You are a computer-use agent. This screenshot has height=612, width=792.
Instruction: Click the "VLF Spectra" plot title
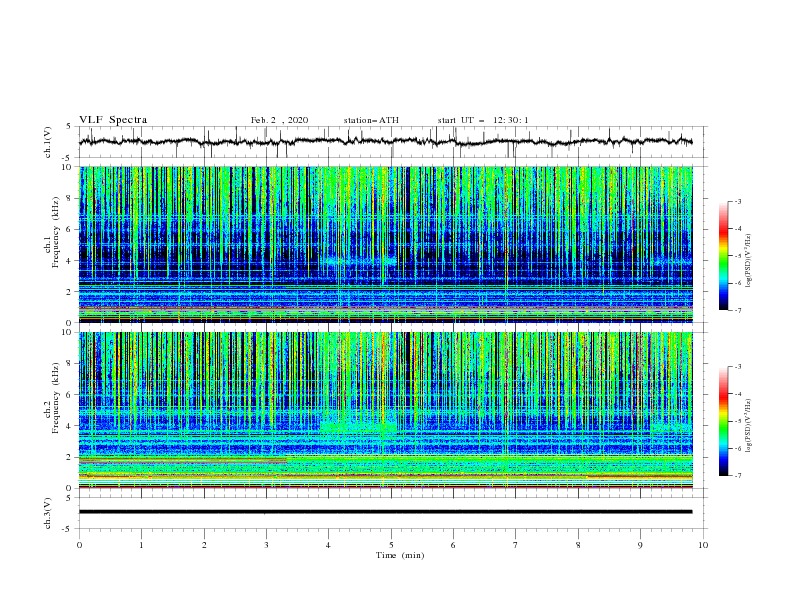pyautogui.click(x=113, y=120)
